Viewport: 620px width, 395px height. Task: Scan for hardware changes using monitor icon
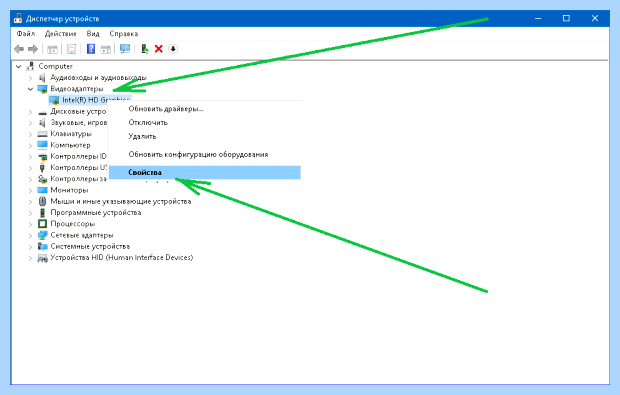click(x=125, y=49)
